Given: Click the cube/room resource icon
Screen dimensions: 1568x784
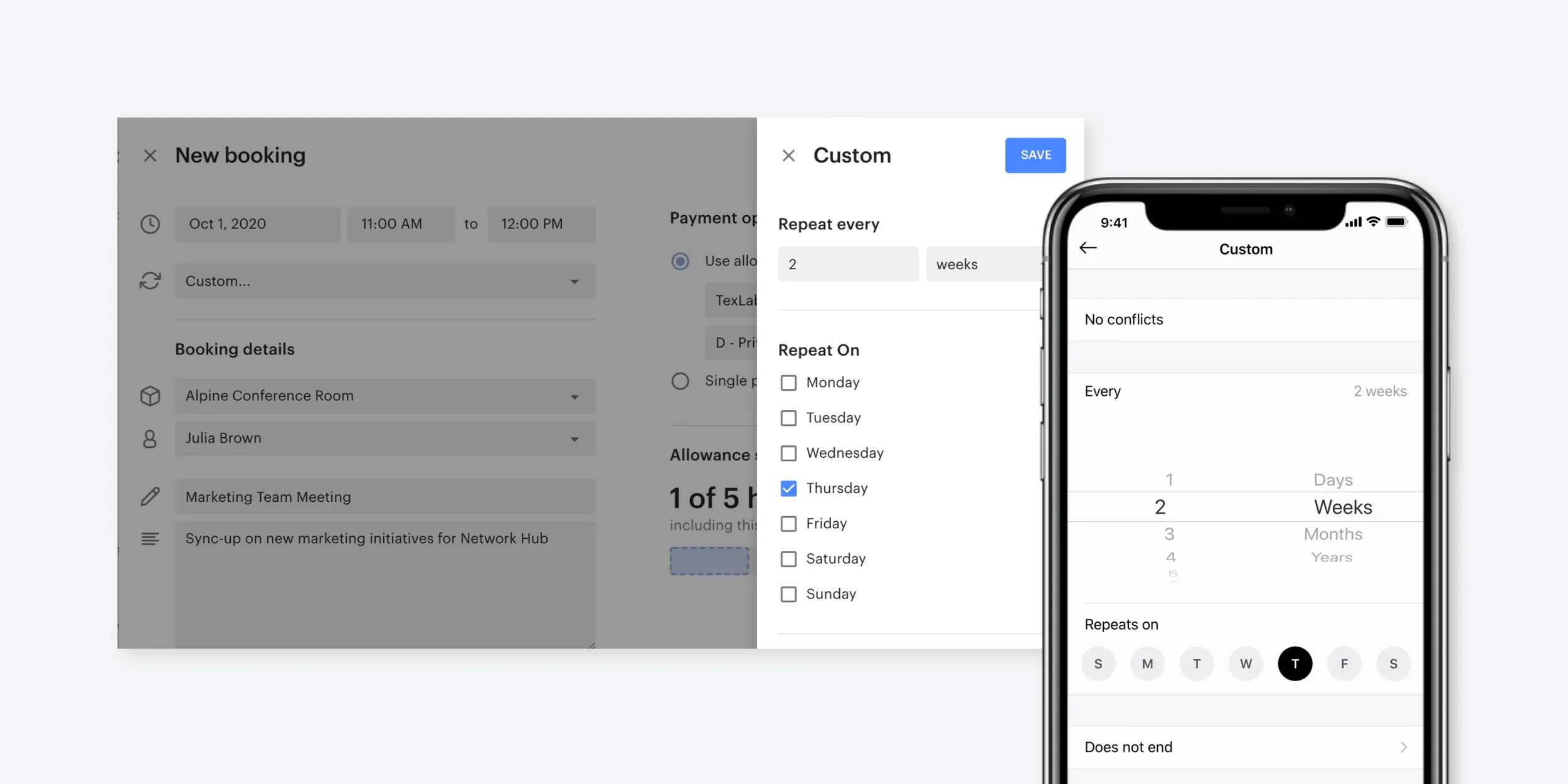Looking at the screenshot, I should [150, 394].
